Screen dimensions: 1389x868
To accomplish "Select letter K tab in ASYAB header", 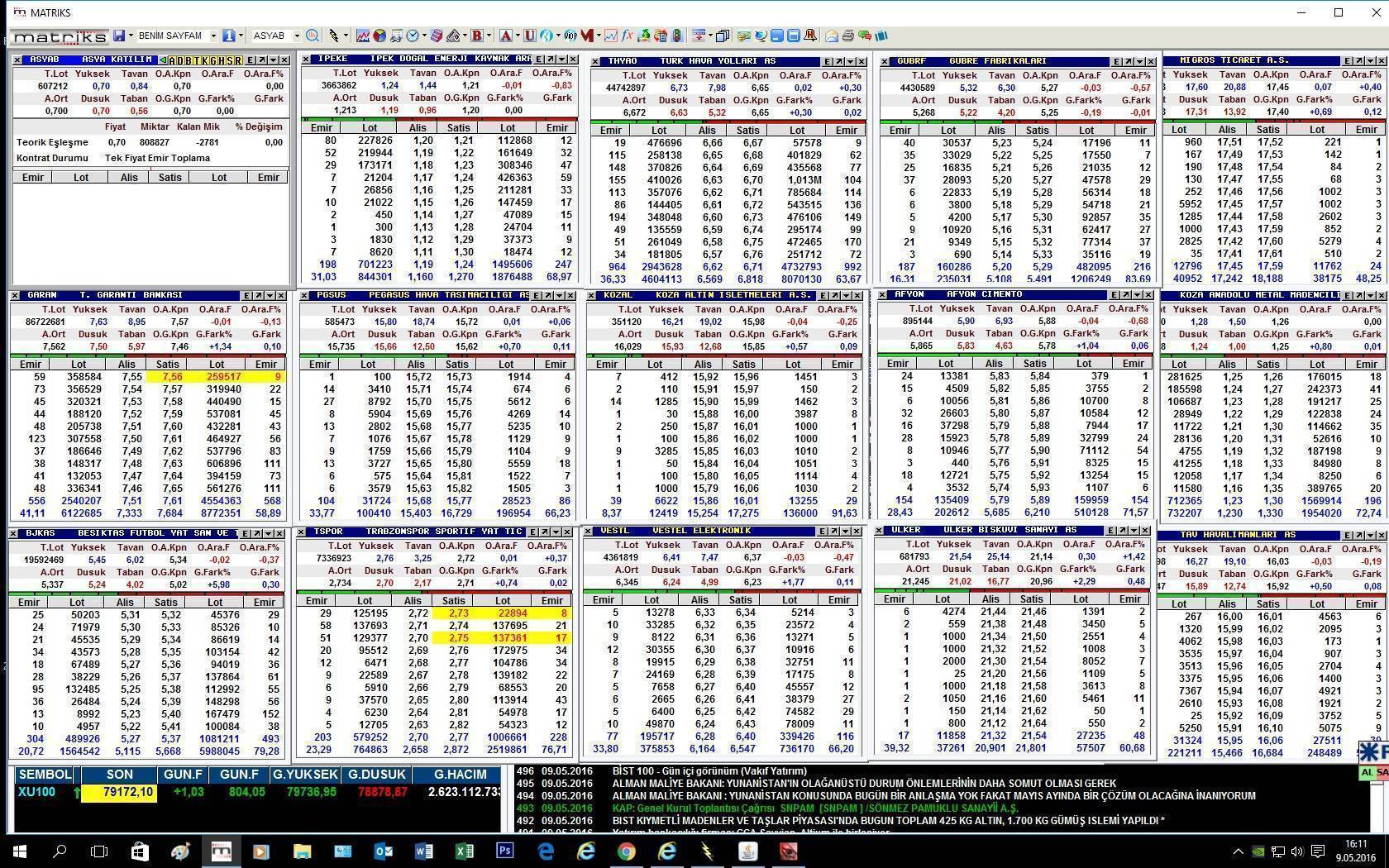I will [206, 60].
